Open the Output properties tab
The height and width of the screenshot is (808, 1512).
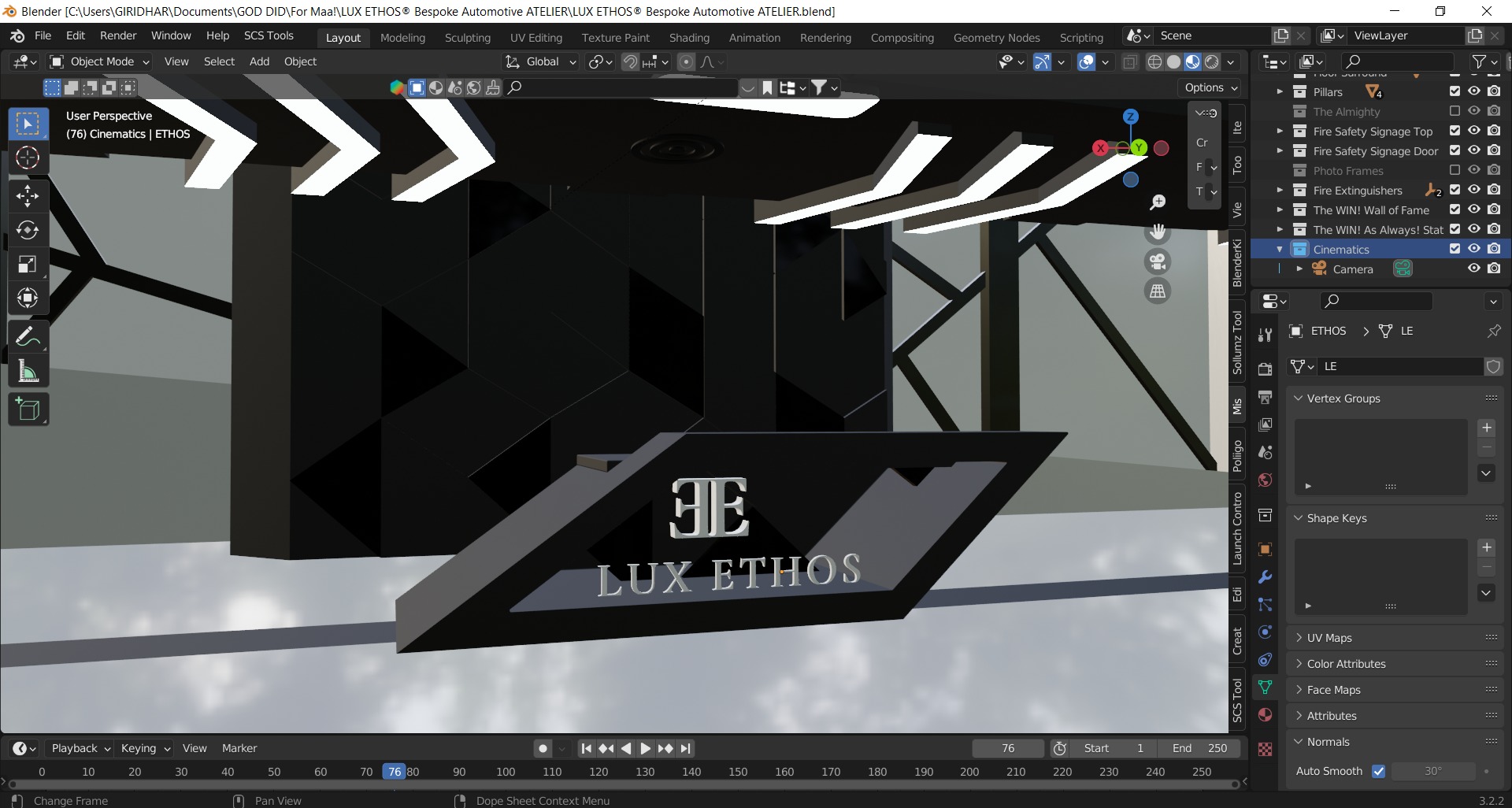coord(1266,397)
